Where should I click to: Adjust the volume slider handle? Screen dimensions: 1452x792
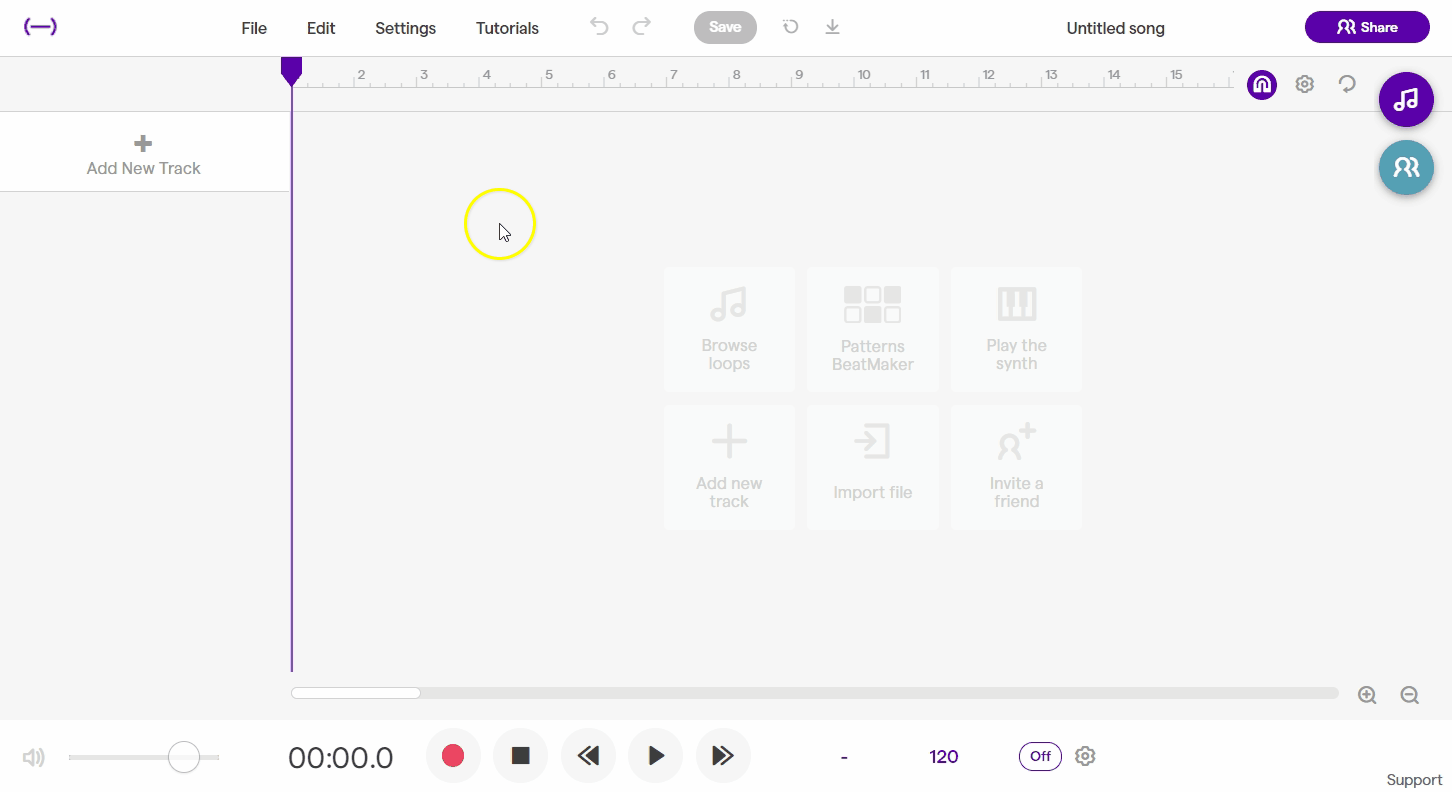pos(183,757)
